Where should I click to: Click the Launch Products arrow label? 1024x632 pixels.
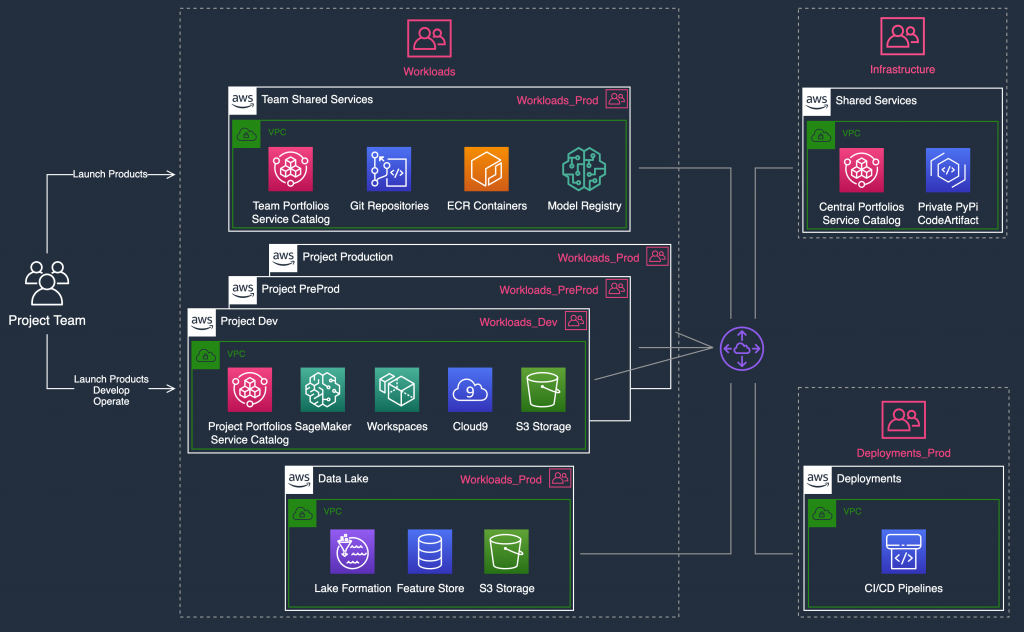[110, 173]
